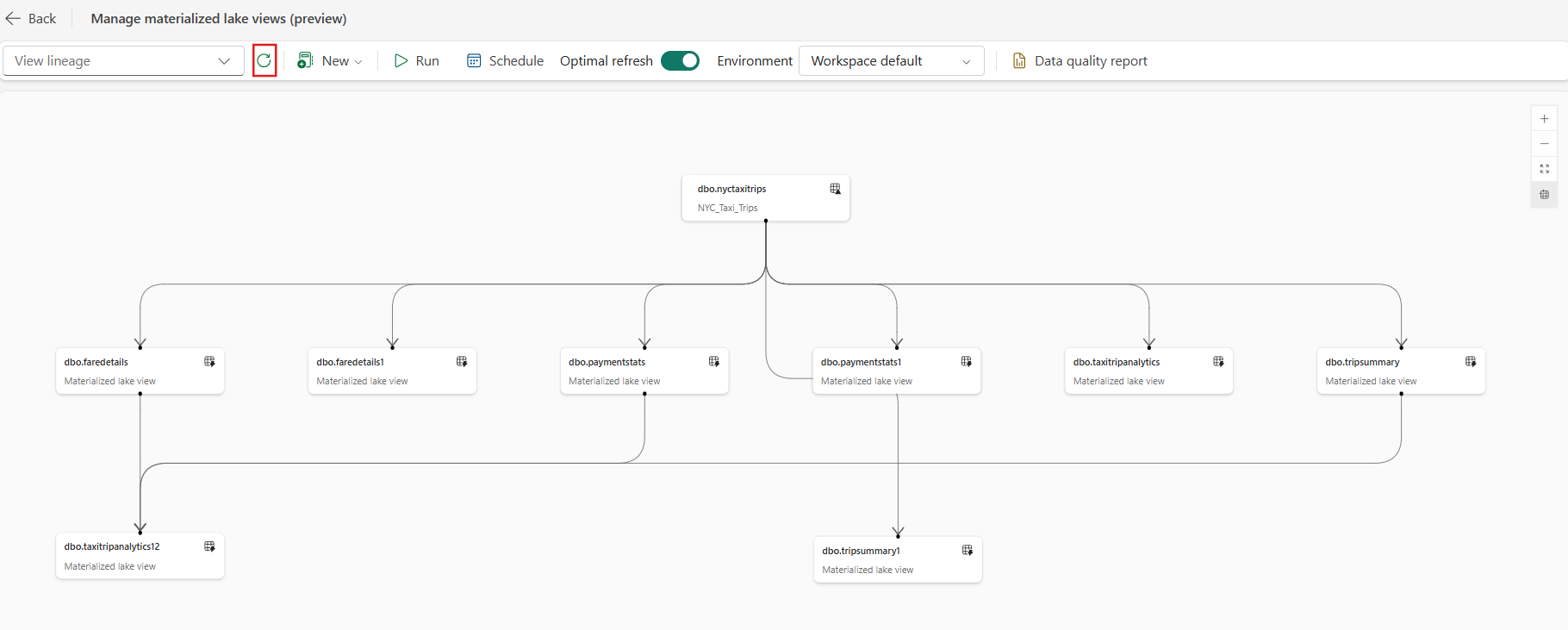
Task: Zoom in on the lineage canvas
Action: [1544, 119]
